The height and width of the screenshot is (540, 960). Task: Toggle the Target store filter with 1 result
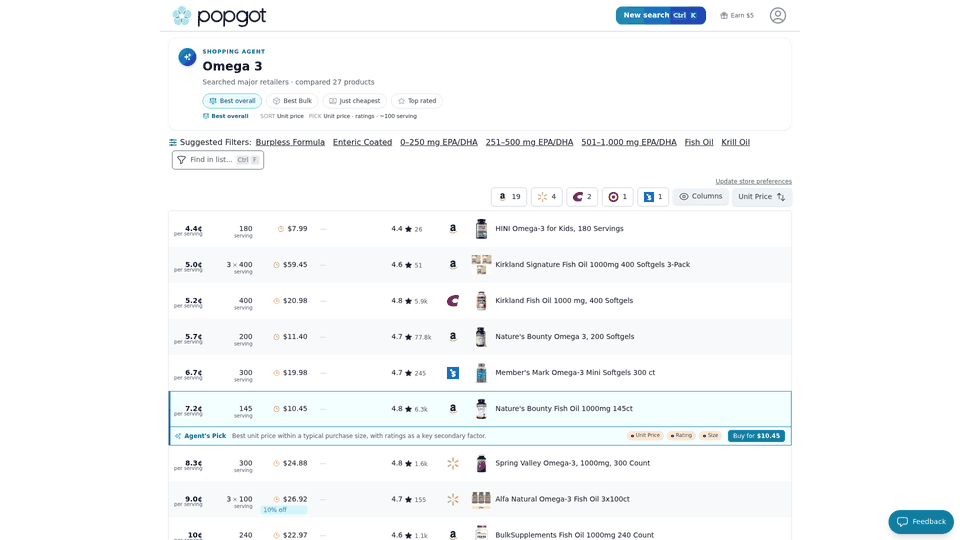pos(617,197)
